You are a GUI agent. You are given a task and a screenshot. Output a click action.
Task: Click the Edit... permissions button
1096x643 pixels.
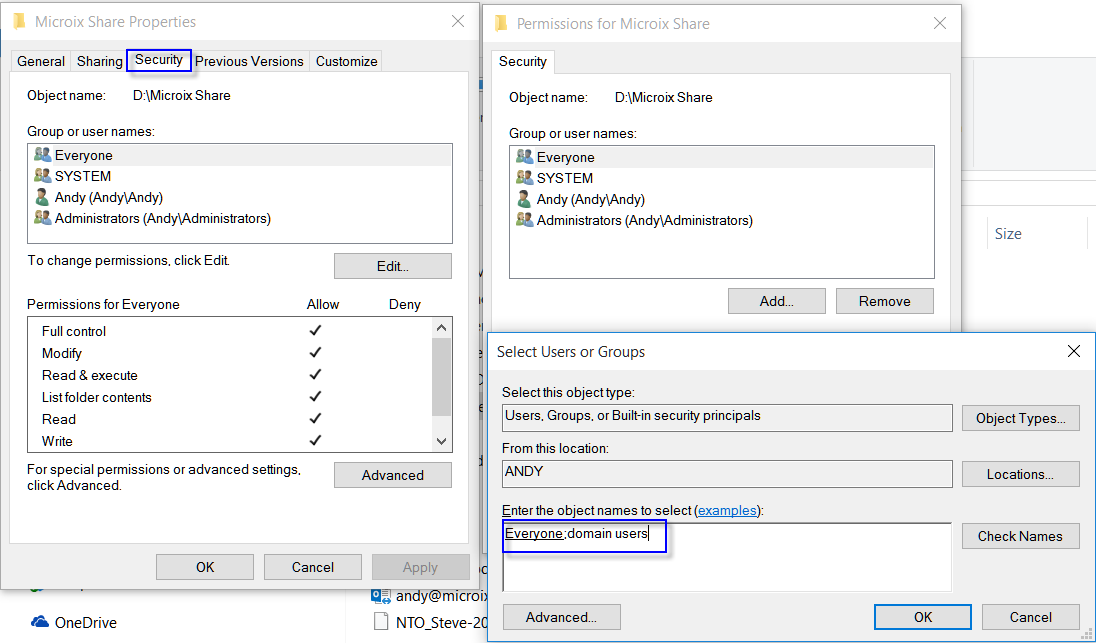coord(392,266)
